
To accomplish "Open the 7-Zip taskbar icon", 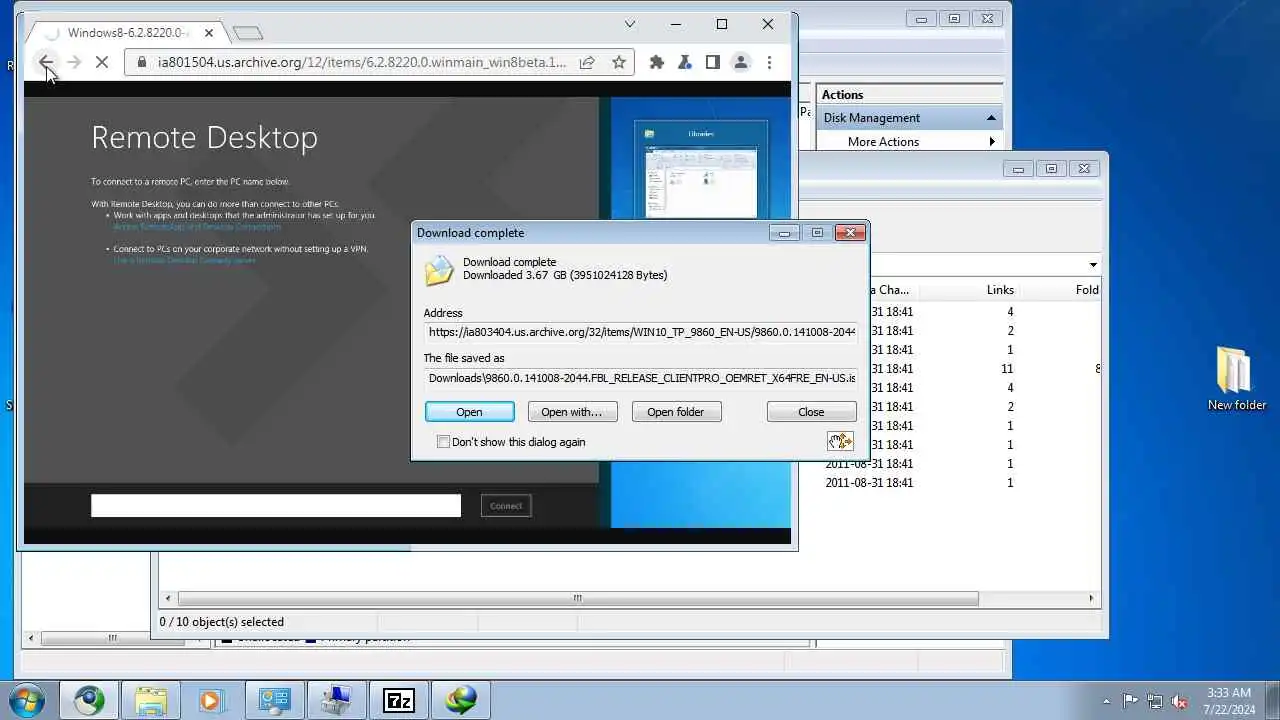I will 398,700.
